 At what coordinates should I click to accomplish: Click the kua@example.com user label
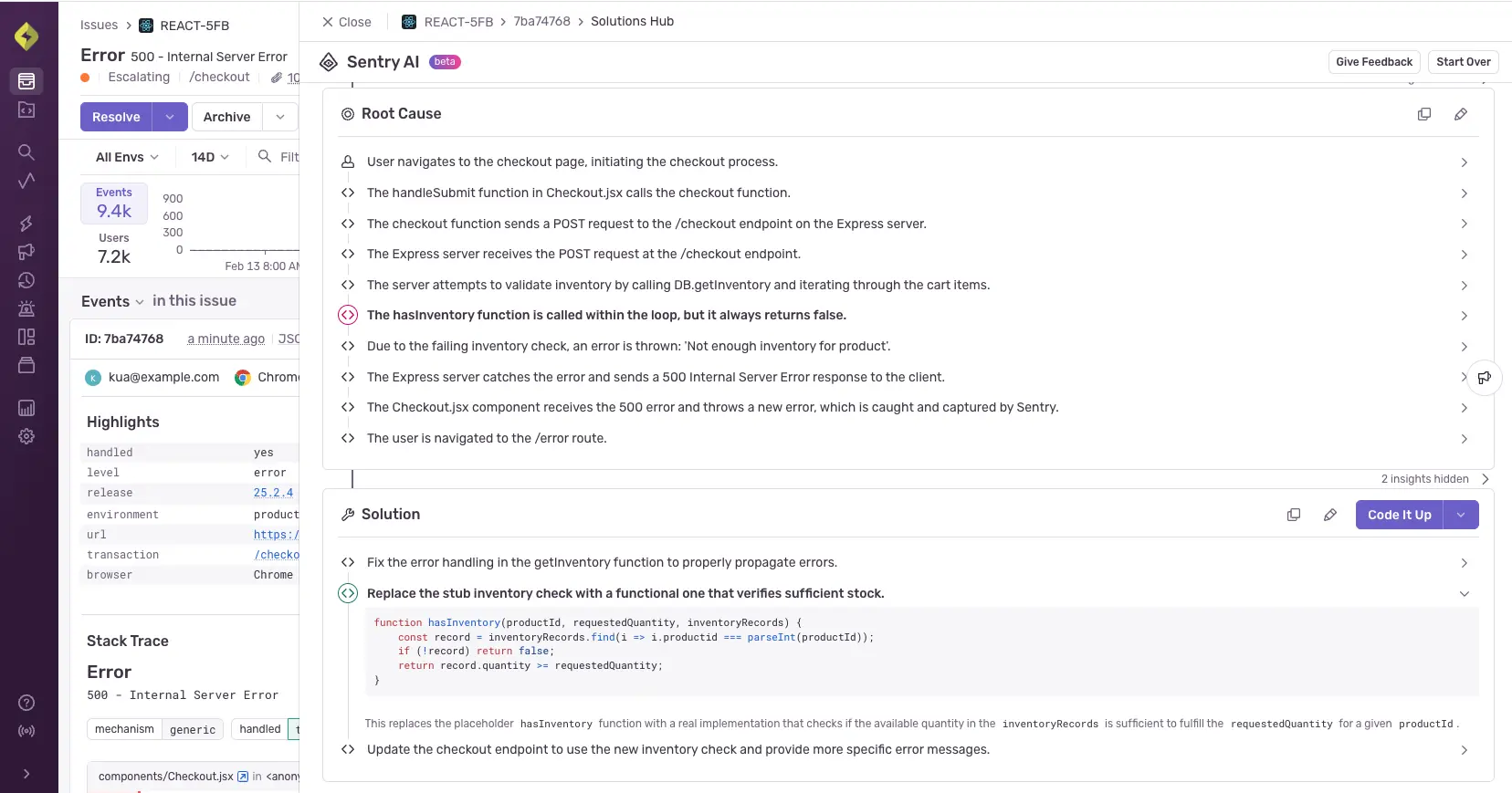(163, 377)
